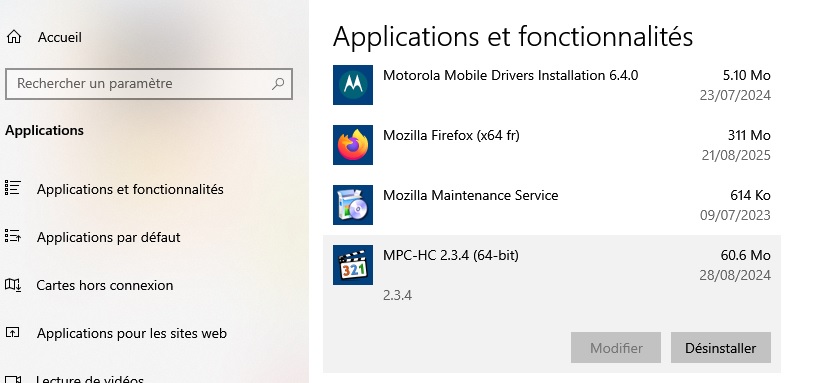Click the Applications pour les sites web icon
Image resolution: width=816 pixels, height=383 pixels.
point(12,333)
